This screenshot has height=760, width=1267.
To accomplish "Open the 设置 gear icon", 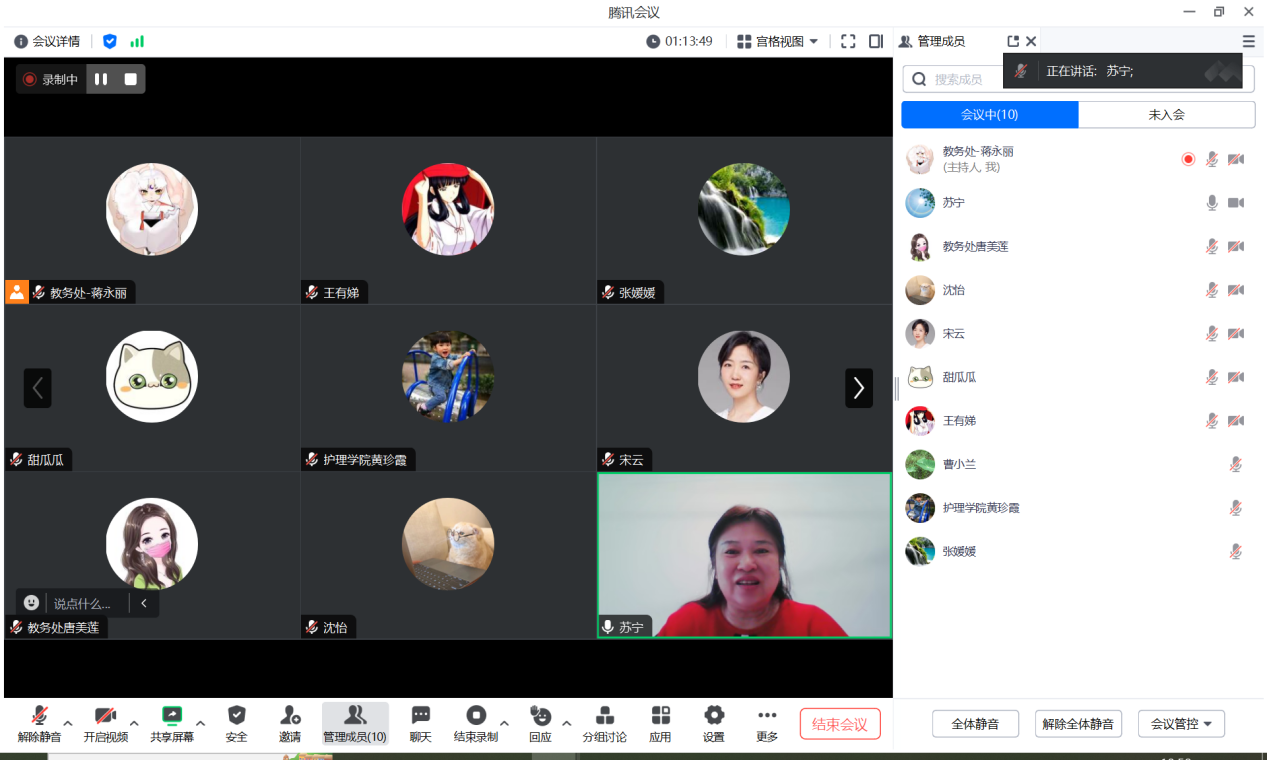I will pyautogui.click(x=713, y=716).
